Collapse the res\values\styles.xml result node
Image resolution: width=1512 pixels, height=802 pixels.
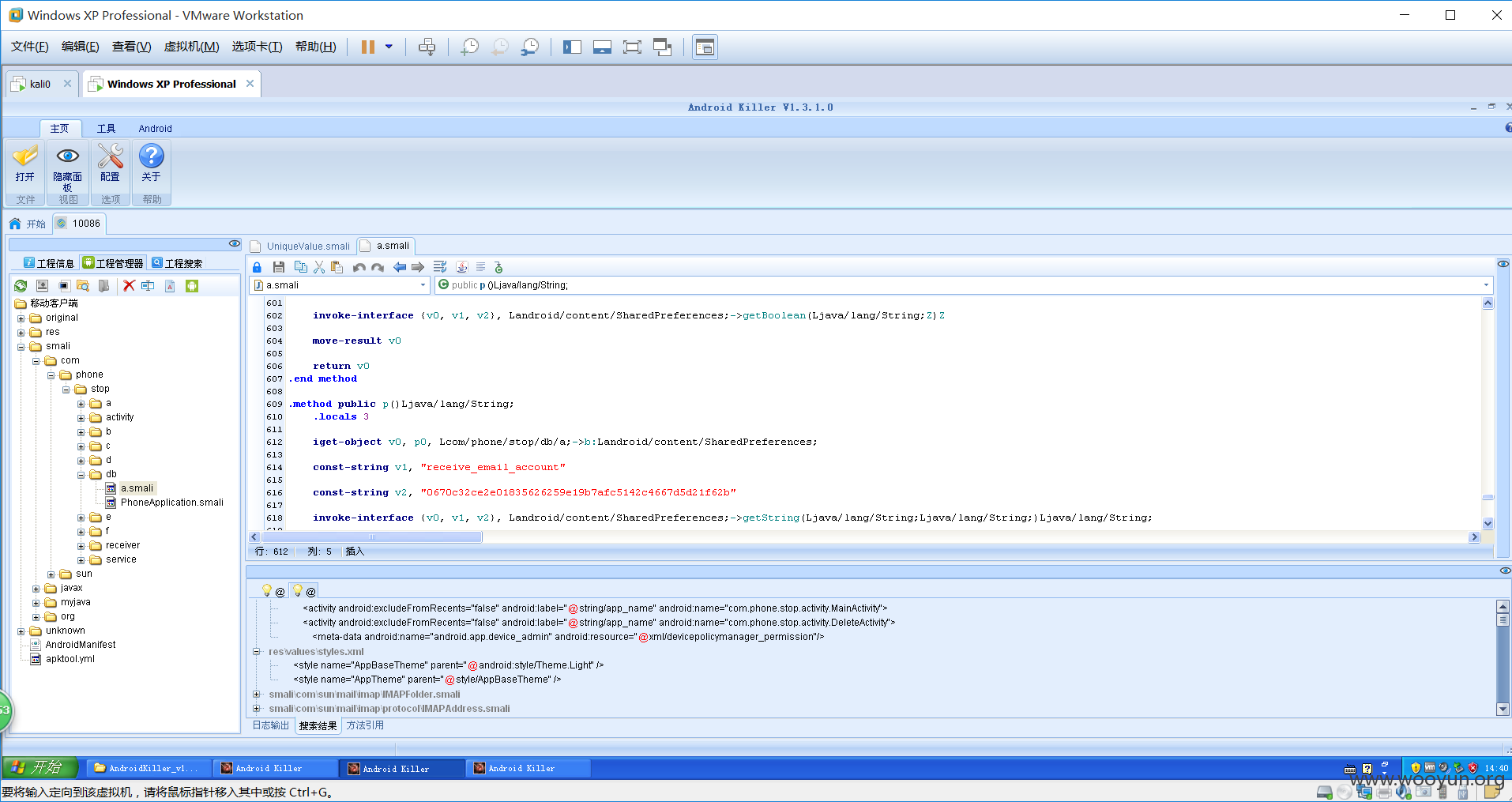[257, 652]
